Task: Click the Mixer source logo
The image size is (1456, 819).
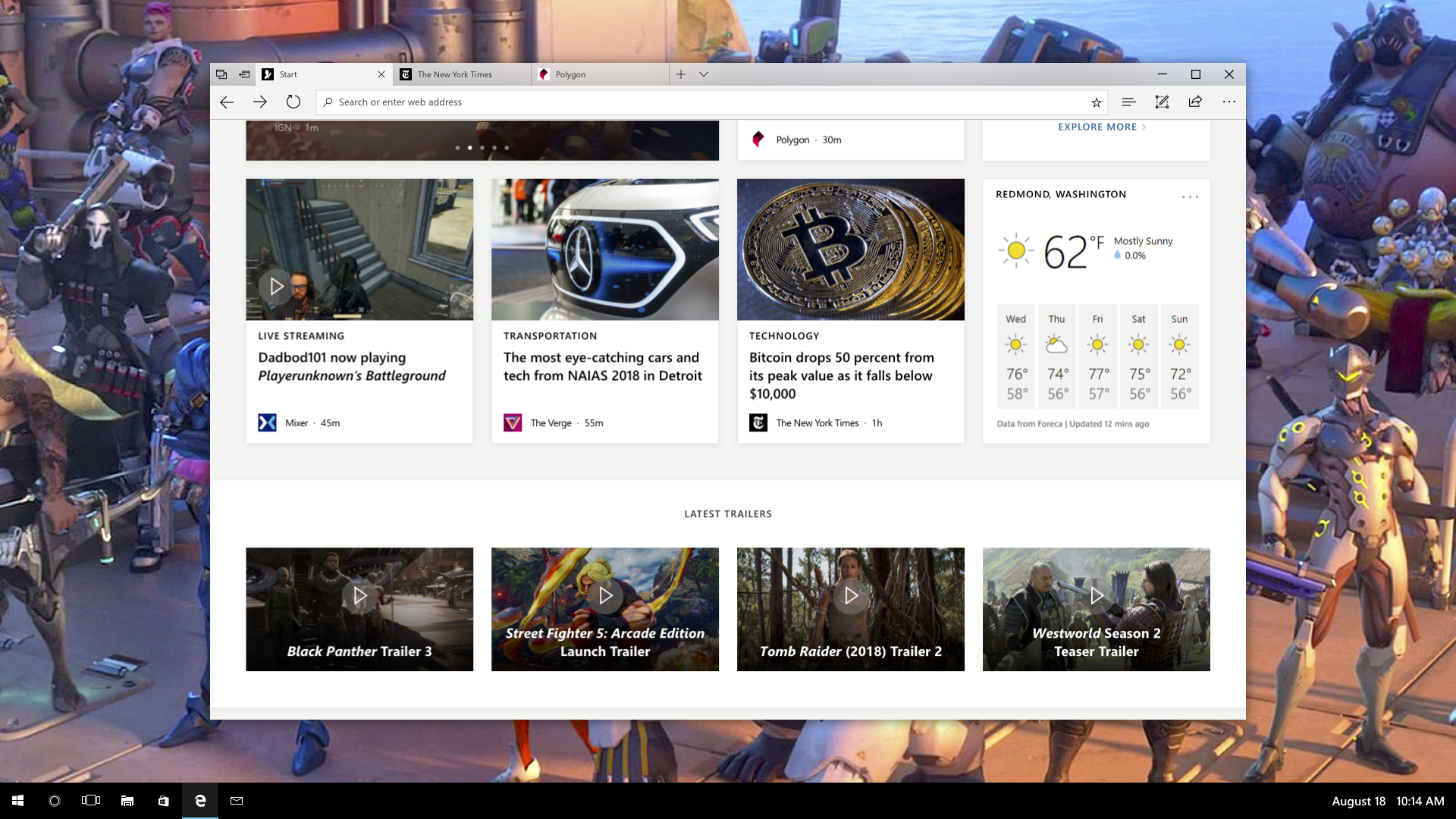Action: point(267,423)
